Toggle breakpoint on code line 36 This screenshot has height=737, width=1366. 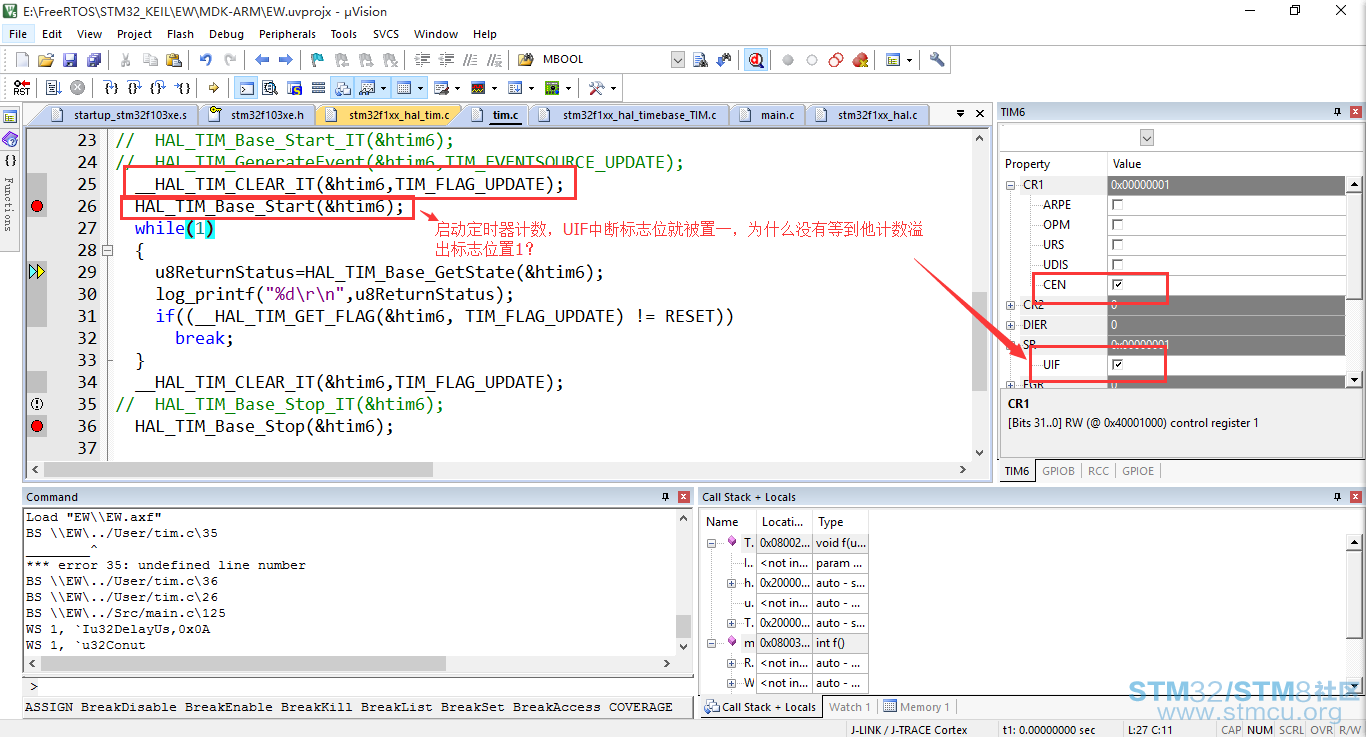tap(37, 426)
